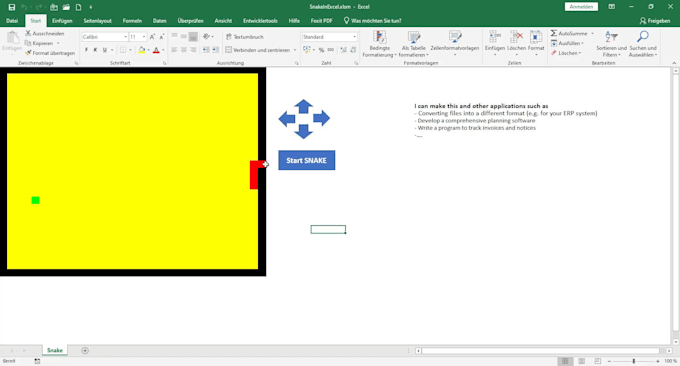Open a file with folder icon in quick access

66,7
